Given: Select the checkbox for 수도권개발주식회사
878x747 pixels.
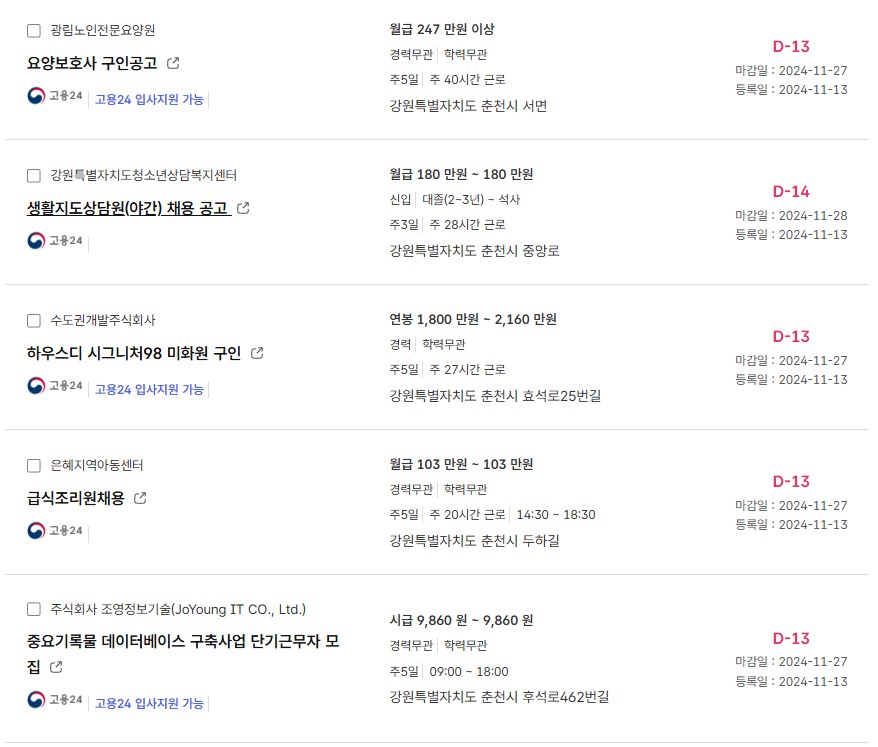Looking at the screenshot, I should coord(34,320).
